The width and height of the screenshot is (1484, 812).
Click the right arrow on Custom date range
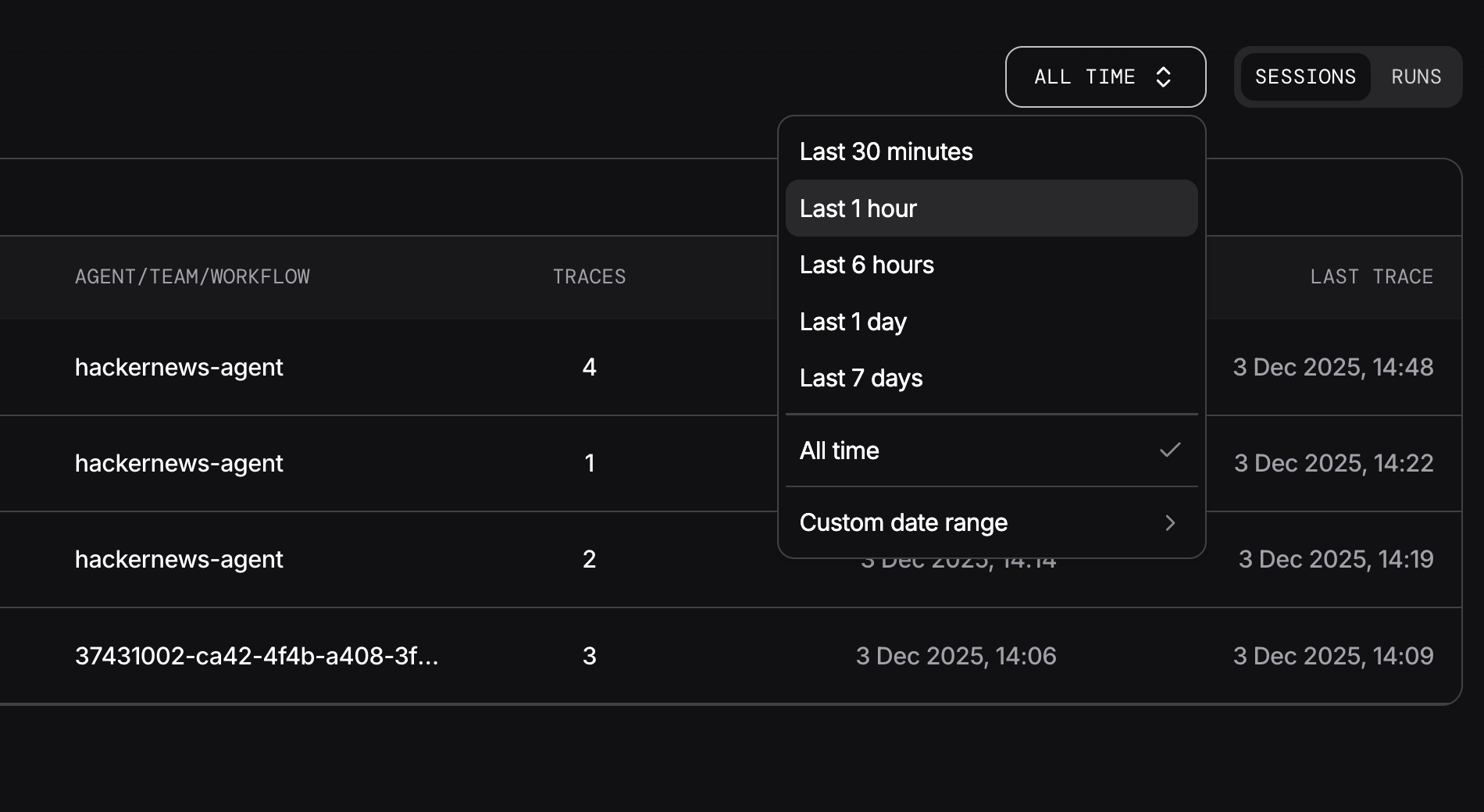pos(1171,523)
